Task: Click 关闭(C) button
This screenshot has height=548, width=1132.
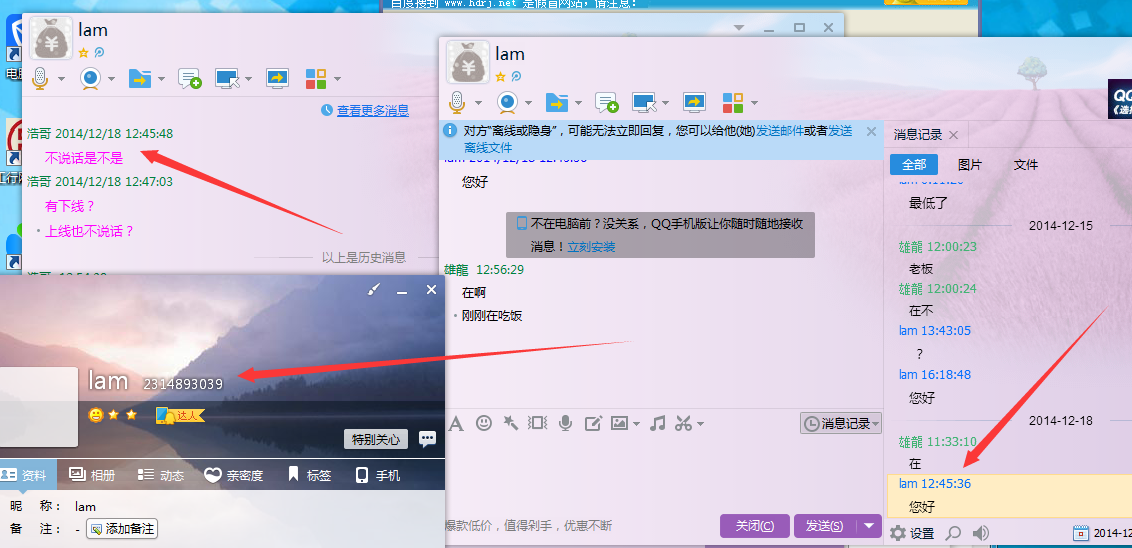Action: click(754, 526)
